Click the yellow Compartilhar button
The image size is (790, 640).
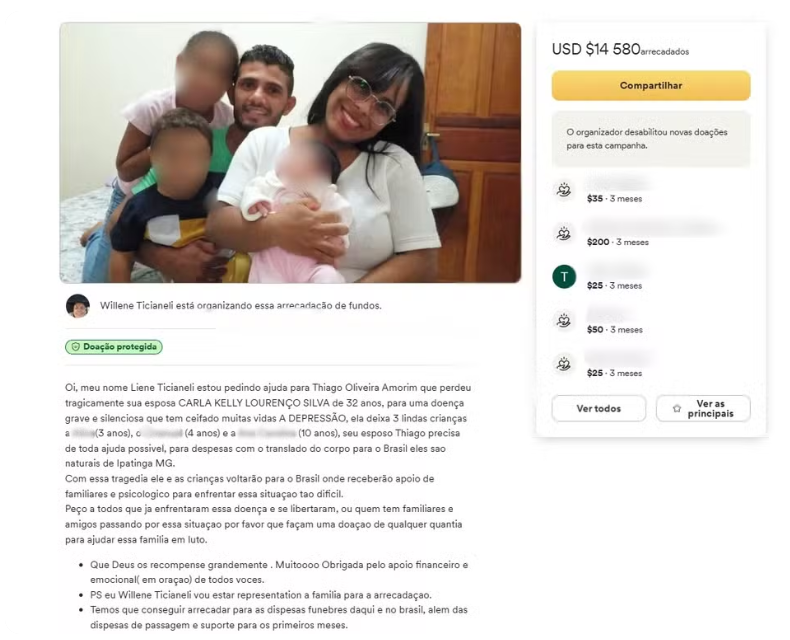(651, 86)
